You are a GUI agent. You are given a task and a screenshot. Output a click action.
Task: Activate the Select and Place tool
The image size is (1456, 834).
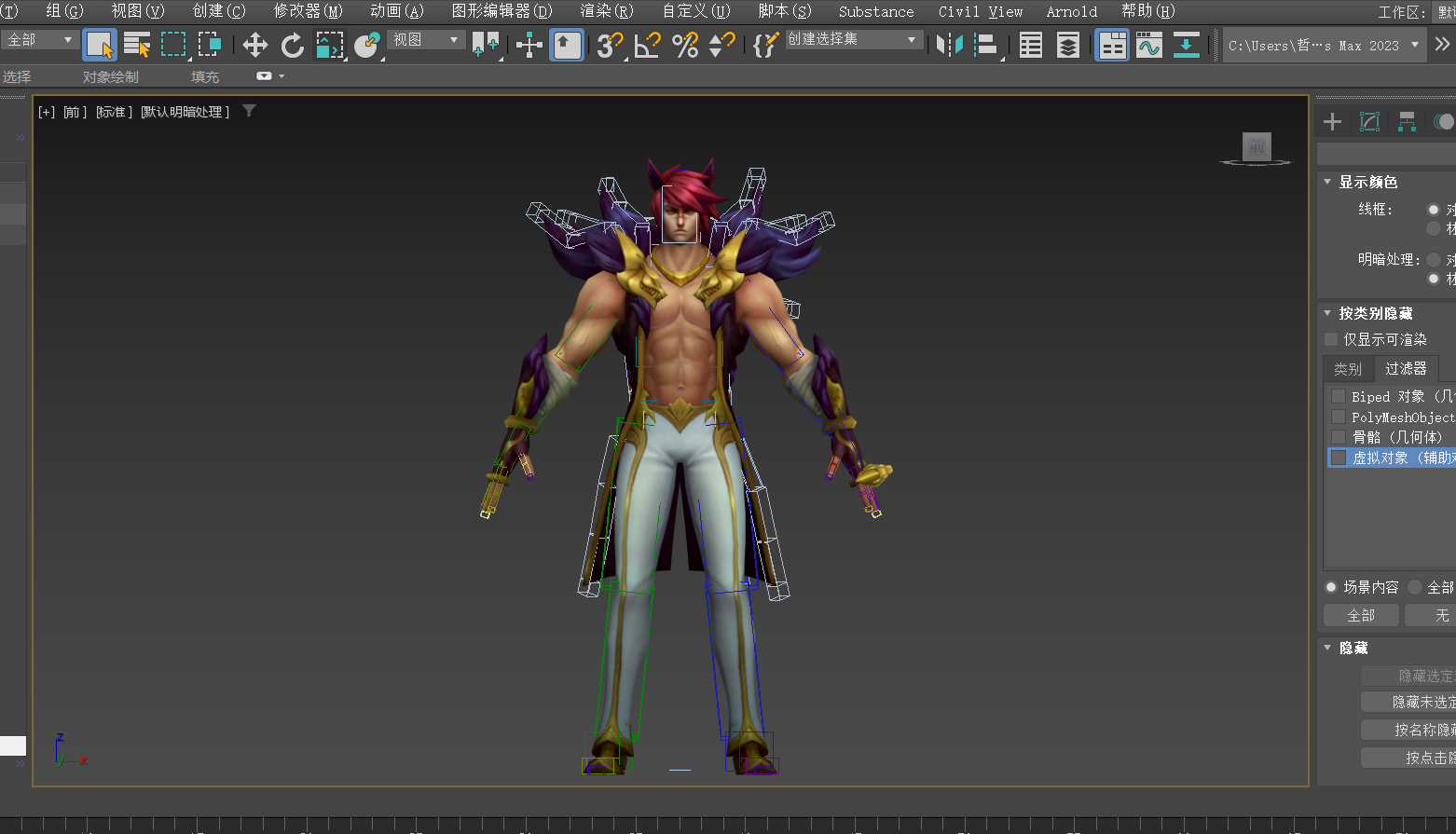pos(366,45)
